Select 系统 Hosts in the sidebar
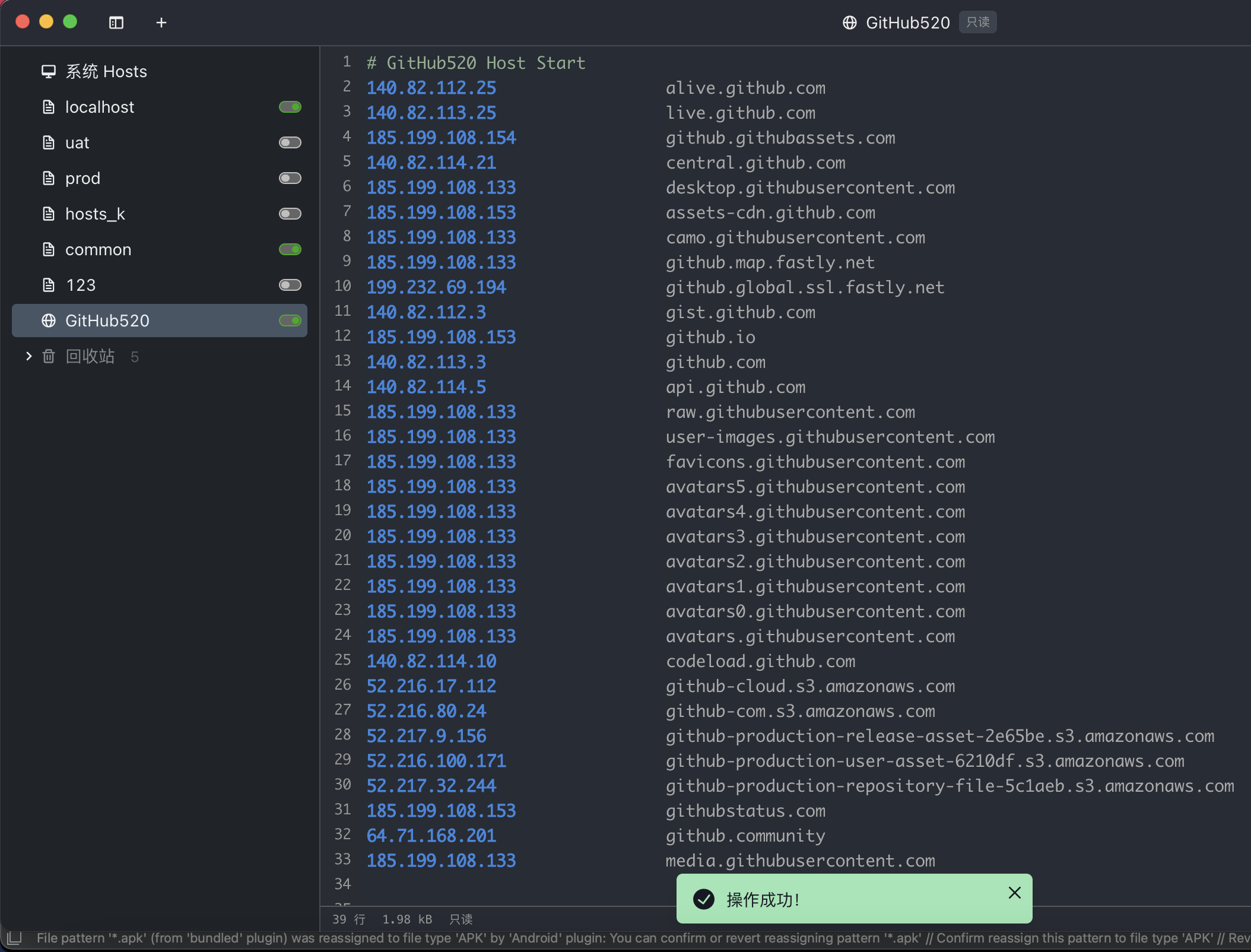The width and height of the screenshot is (1251, 952). click(160, 71)
